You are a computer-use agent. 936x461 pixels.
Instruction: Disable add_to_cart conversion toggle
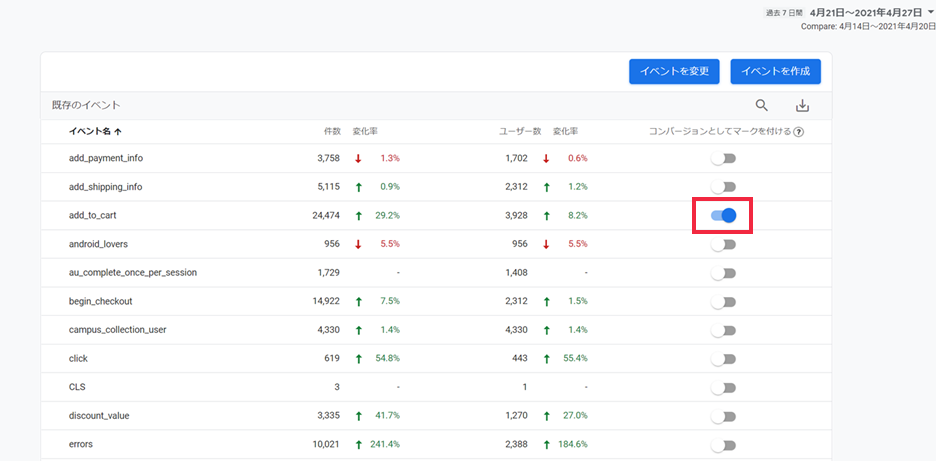coord(723,215)
